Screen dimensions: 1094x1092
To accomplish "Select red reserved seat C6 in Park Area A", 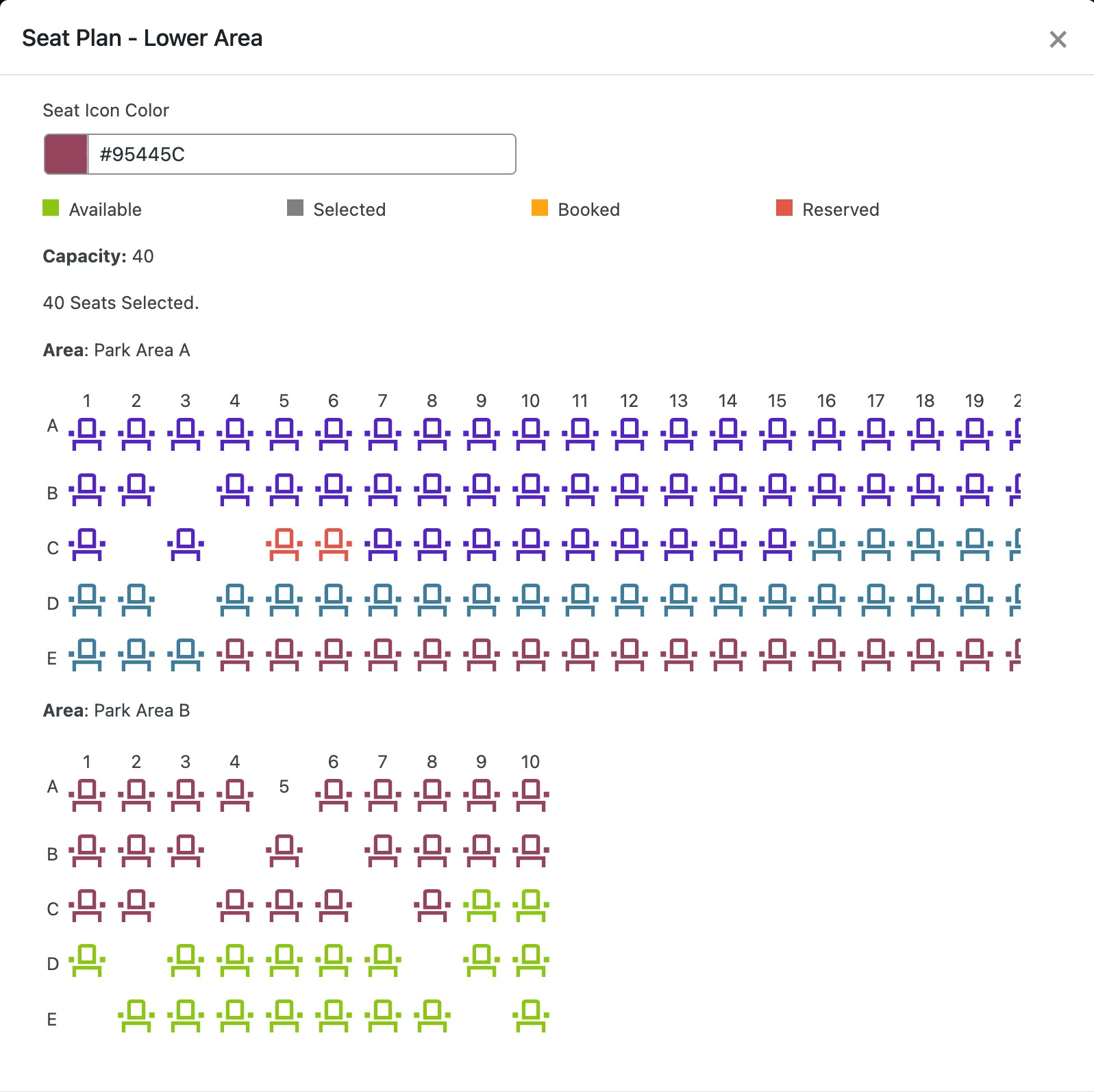I will 334,545.
